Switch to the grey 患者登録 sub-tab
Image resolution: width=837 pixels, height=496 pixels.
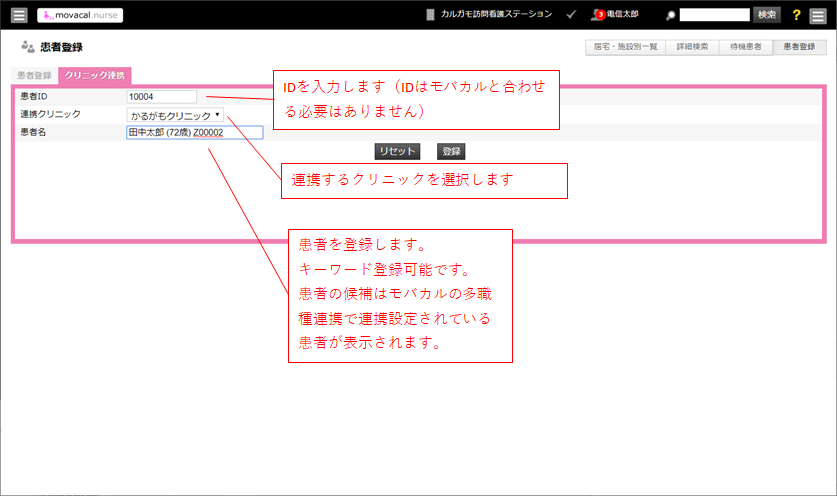34,75
